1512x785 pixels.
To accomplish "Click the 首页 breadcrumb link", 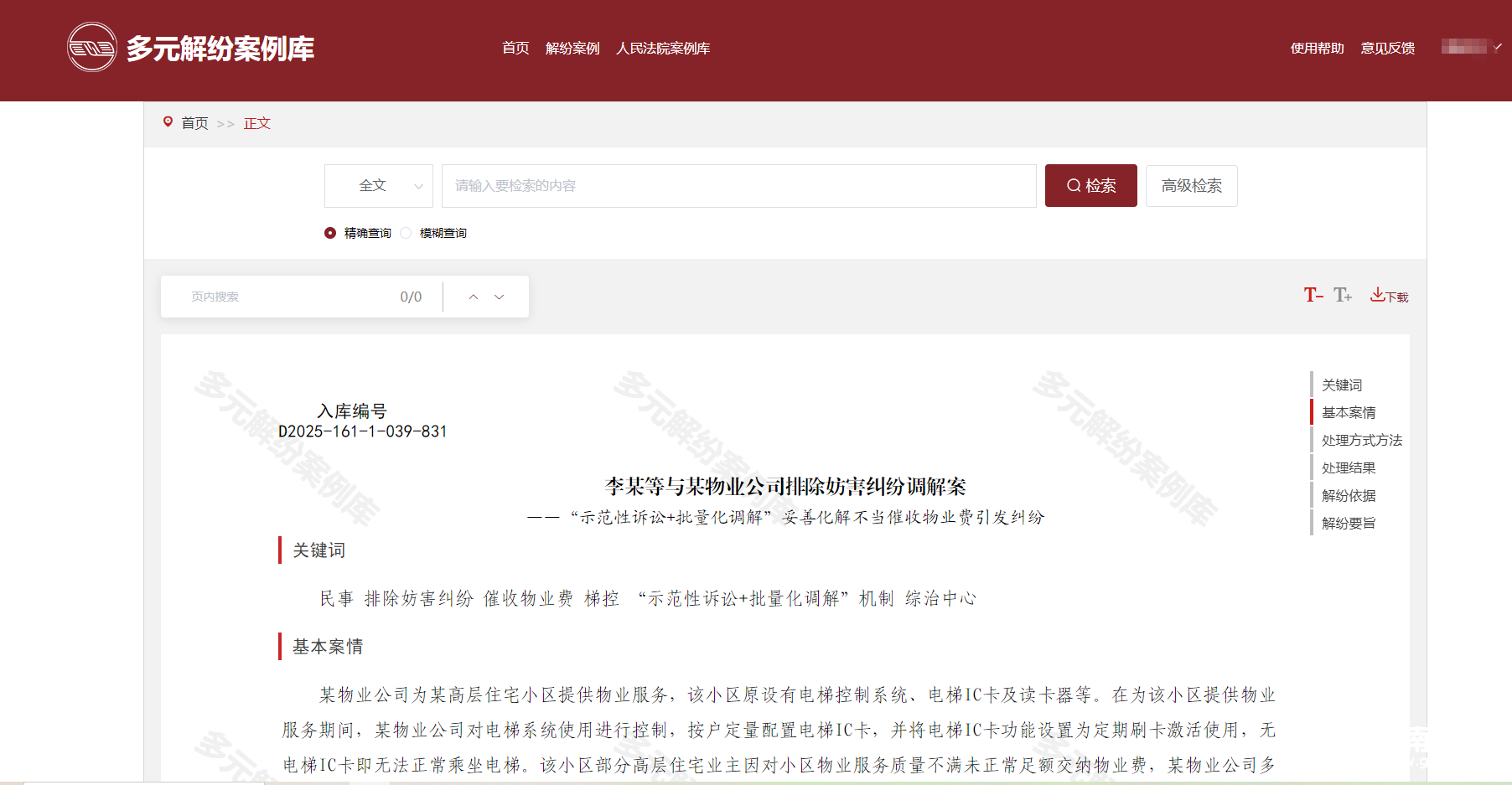I will coord(194,123).
